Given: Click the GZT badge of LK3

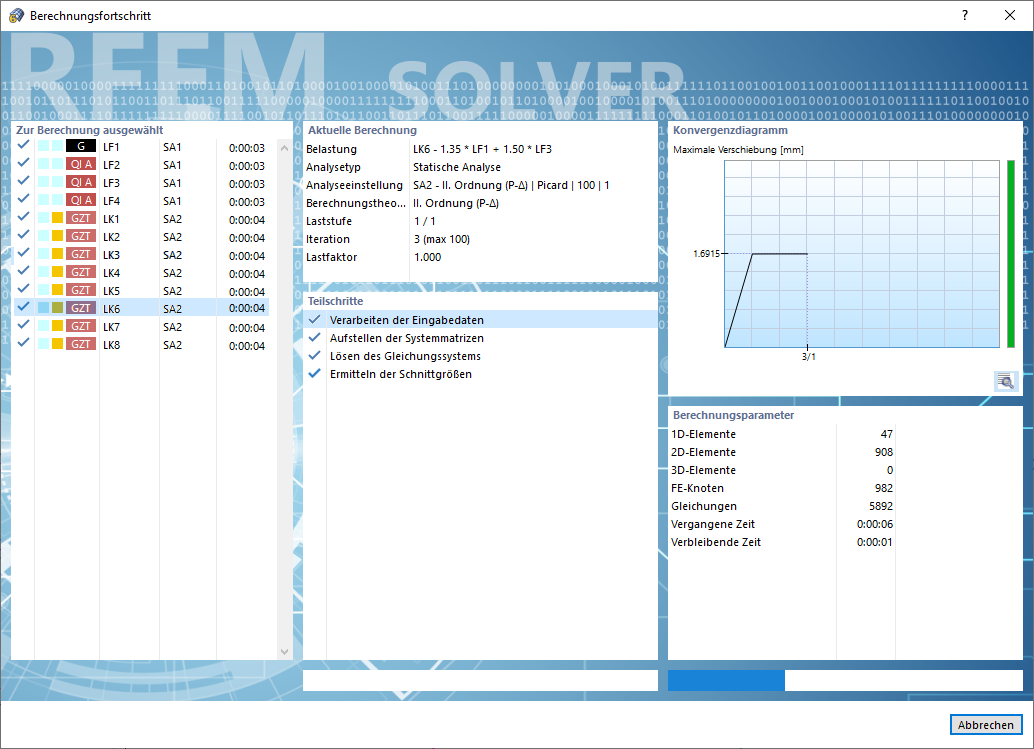Looking at the screenshot, I should (80, 254).
